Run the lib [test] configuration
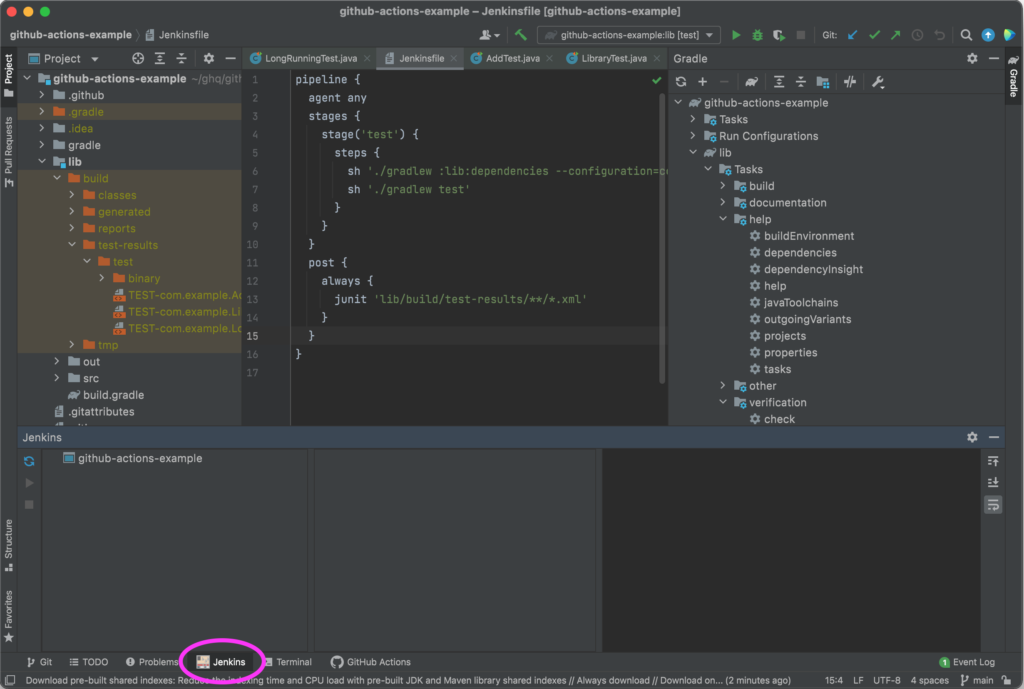The width and height of the screenshot is (1024, 689). 736,35
